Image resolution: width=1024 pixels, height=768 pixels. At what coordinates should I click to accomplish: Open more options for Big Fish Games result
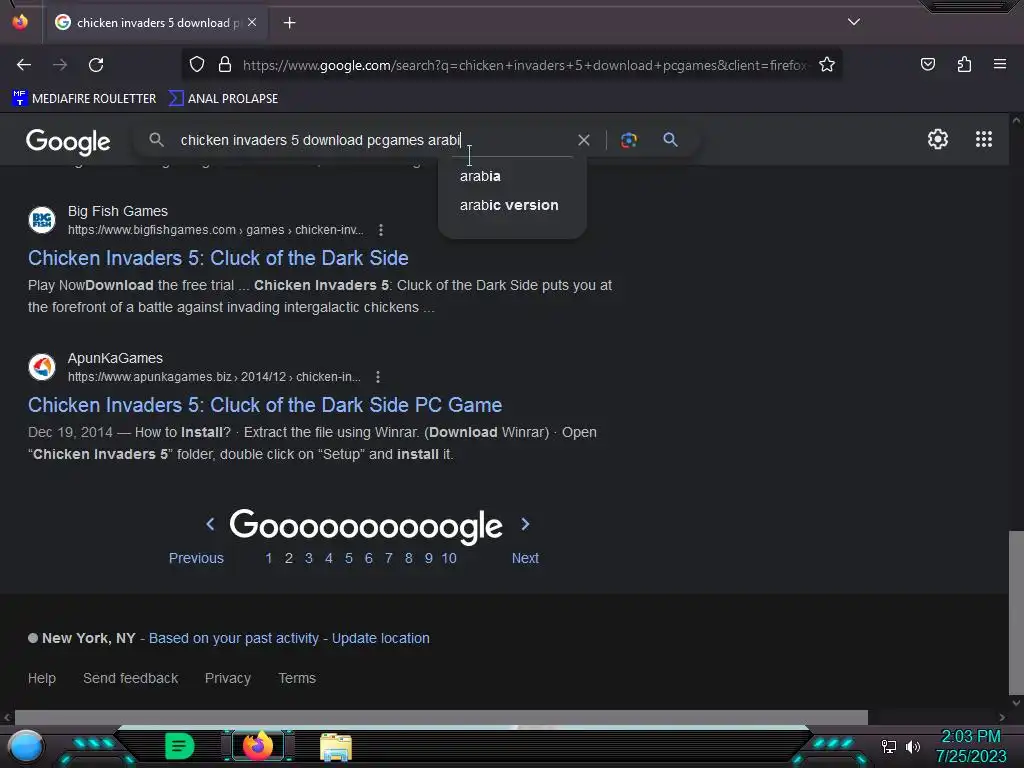coord(381,230)
